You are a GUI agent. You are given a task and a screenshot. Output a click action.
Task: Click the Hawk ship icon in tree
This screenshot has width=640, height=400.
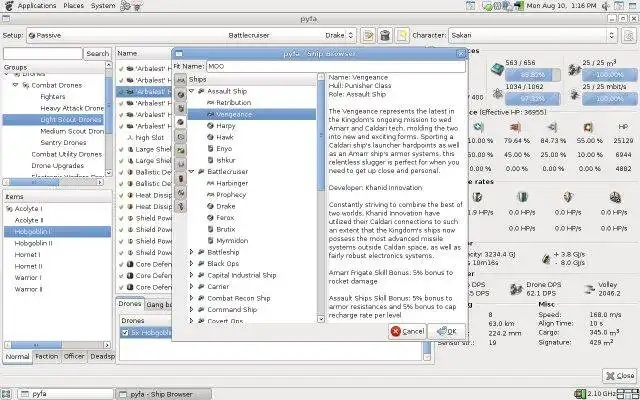[208, 138]
